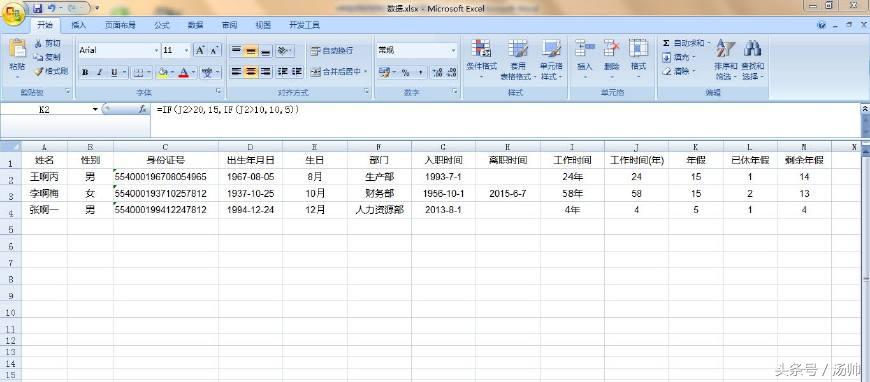Align text right
Viewport: 870px width, 382px height.
(x=265, y=72)
